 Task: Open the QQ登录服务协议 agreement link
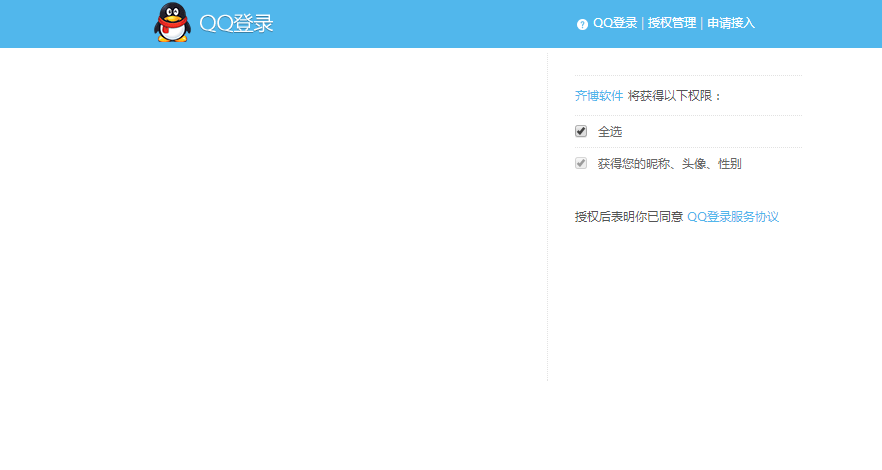click(732, 217)
